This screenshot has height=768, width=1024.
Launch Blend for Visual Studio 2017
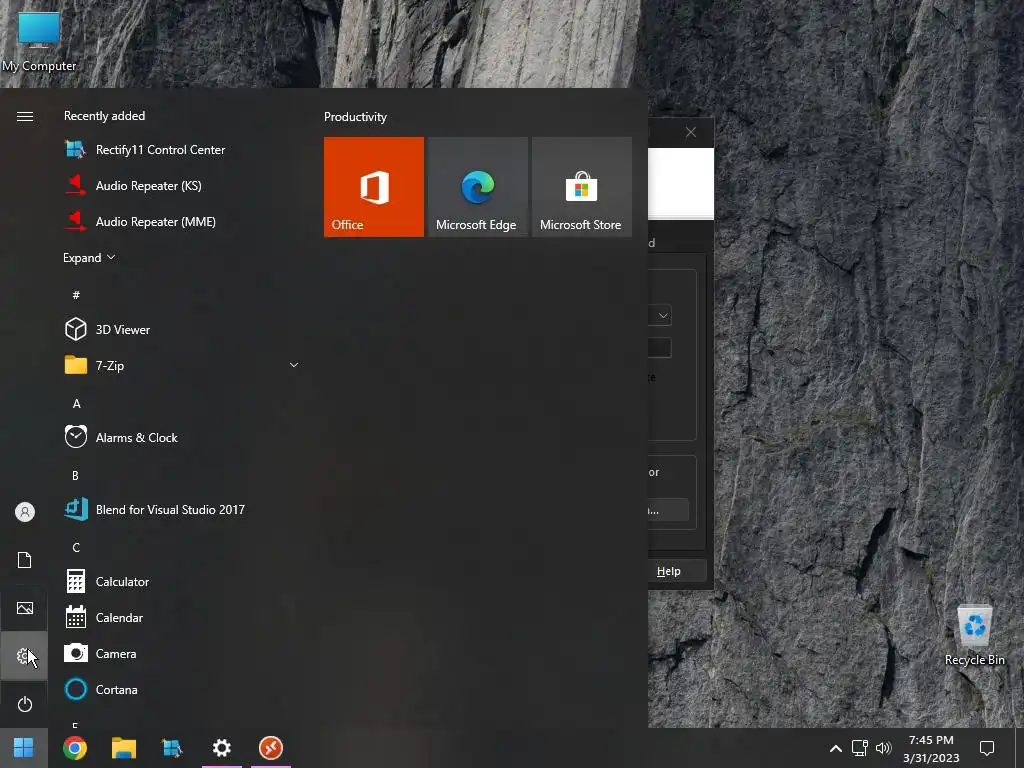coord(182,509)
